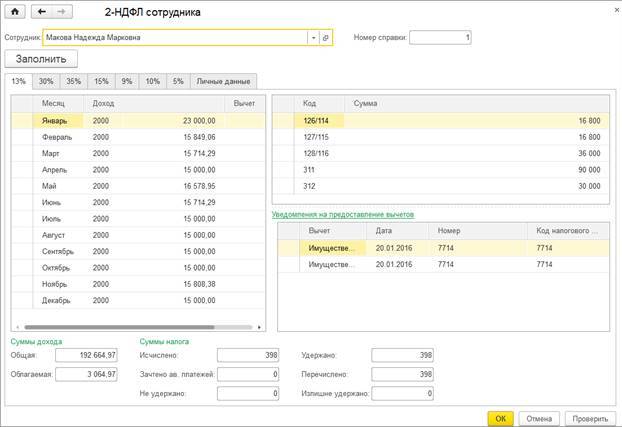Run the Проверить check button

tap(589, 418)
